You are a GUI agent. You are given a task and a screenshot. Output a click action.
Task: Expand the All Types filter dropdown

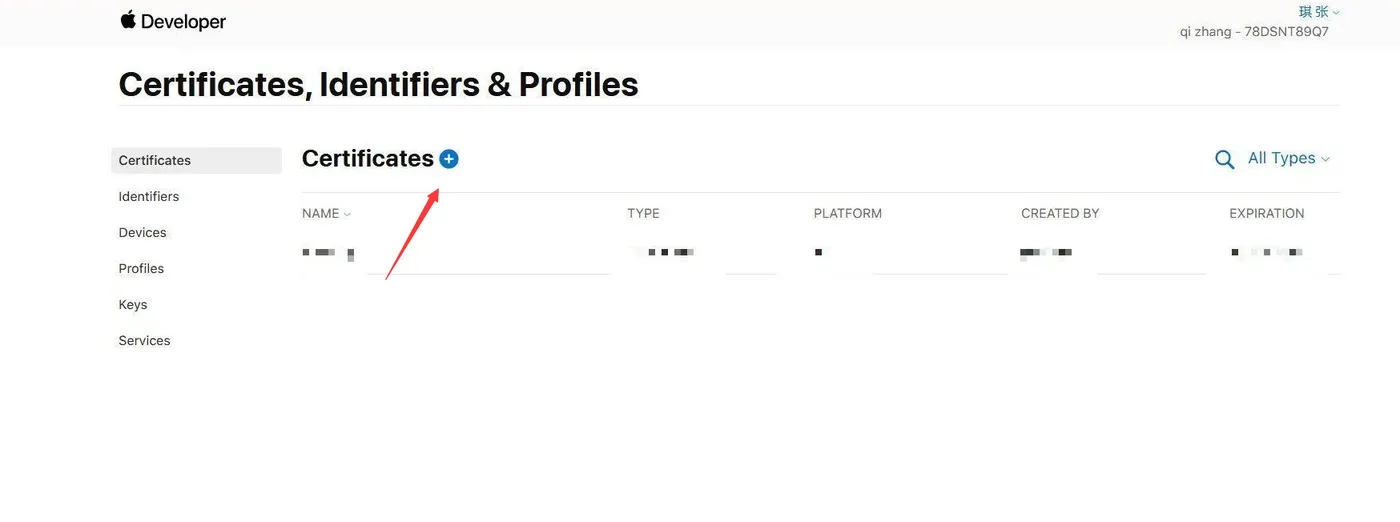coord(1288,158)
